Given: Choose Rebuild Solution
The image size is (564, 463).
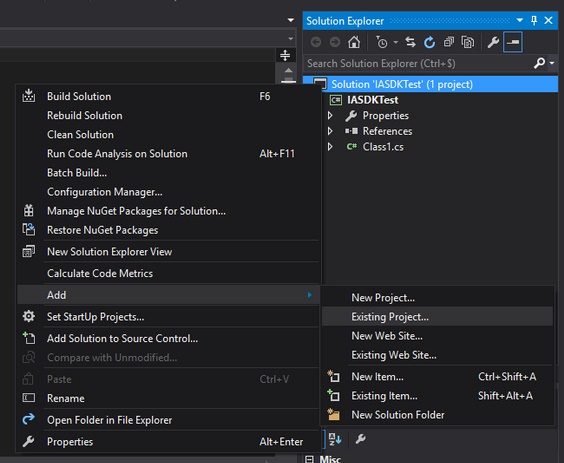Looking at the screenshot, I should coord(168,115).
